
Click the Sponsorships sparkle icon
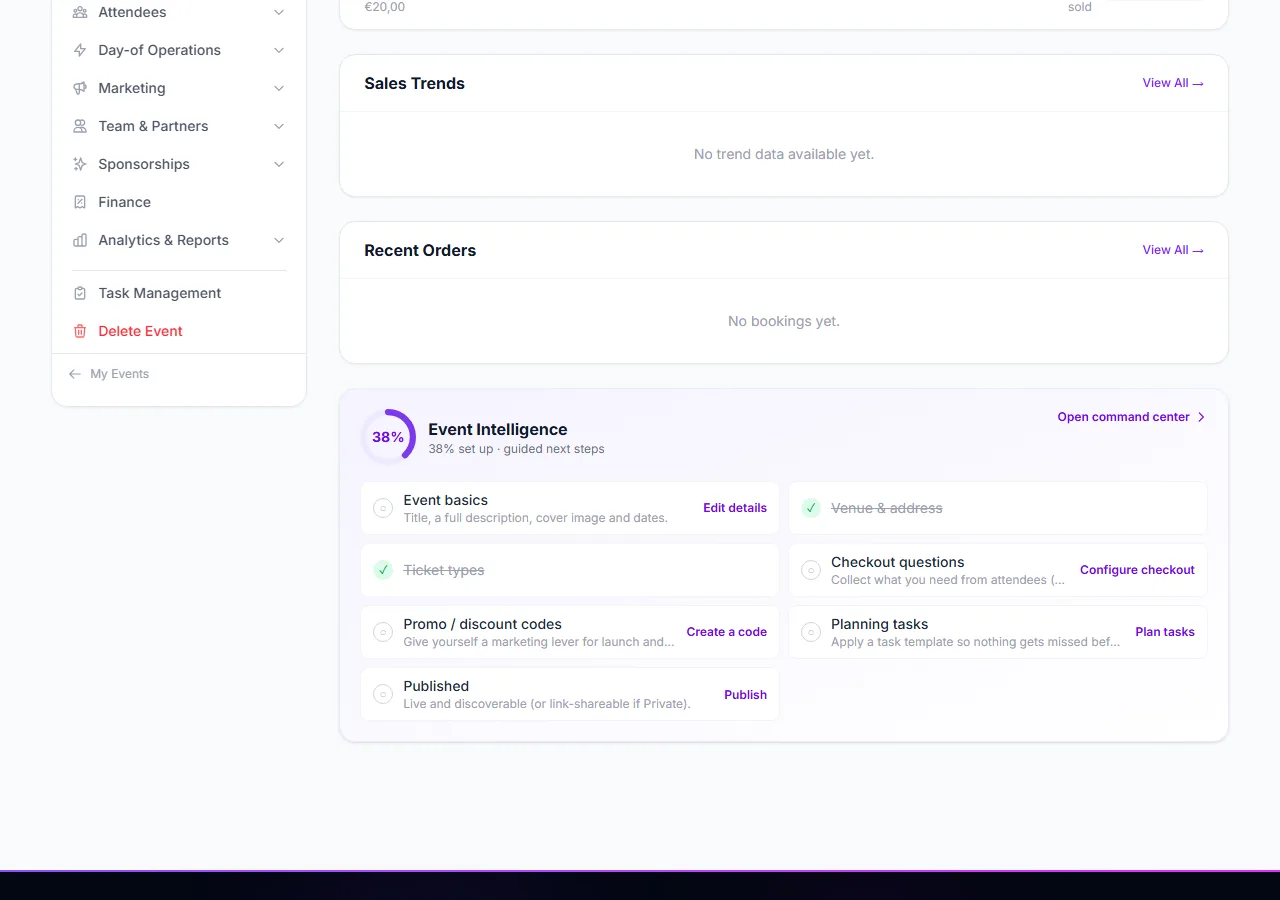(x=80, y=164)
